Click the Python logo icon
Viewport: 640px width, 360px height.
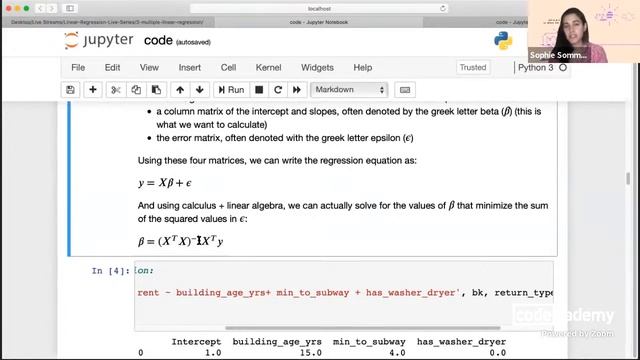coord(503,40)
